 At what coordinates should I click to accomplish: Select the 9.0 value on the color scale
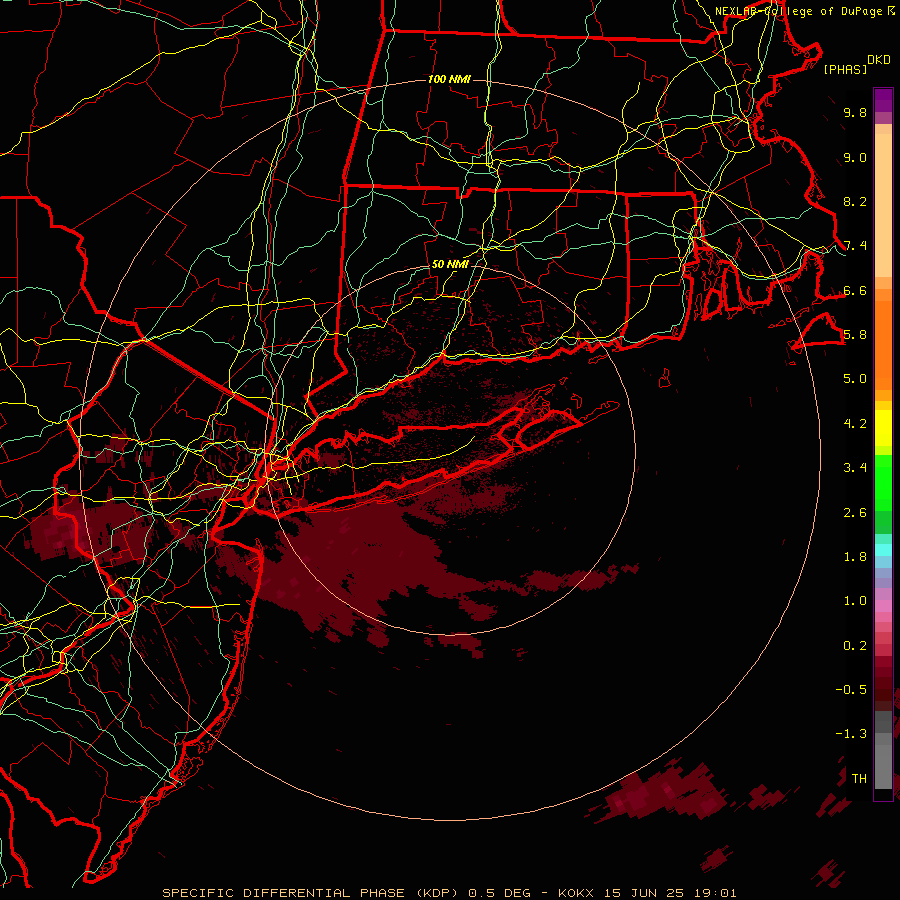tap(855, 157)
